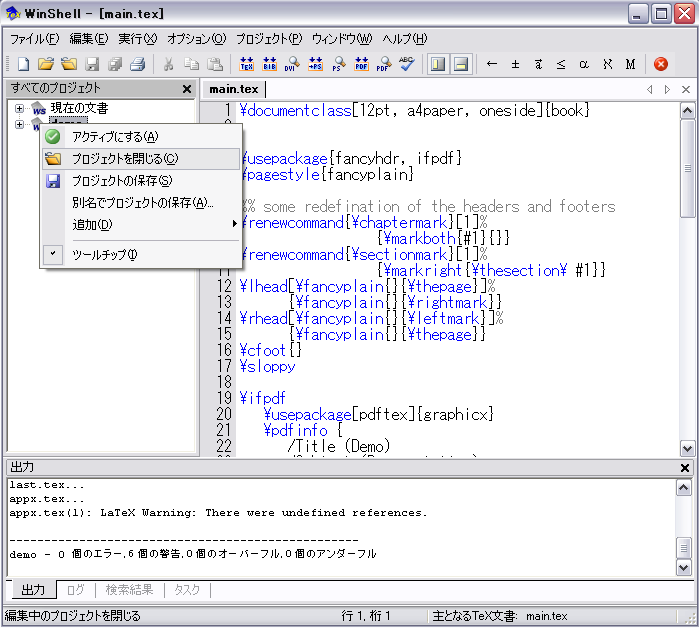Open the vector accent symbol palette
The height and width of the screenshot is (628, 699).
(x=538, y=64)
